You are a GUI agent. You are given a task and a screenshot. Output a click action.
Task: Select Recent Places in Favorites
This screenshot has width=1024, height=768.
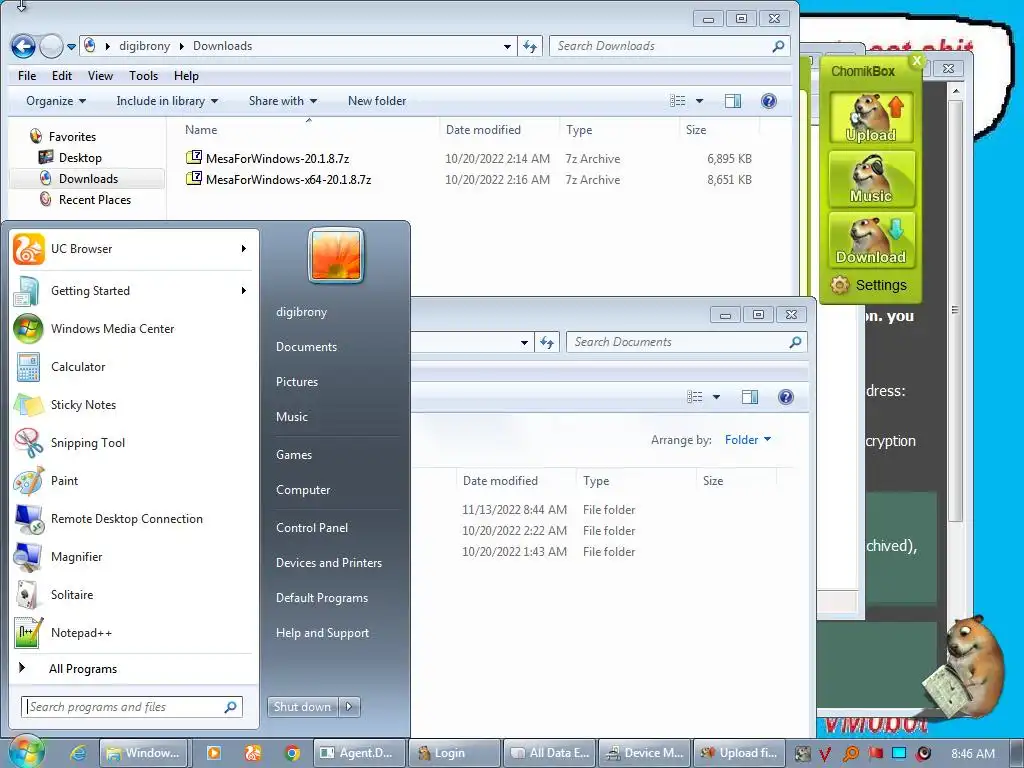[95, 200]
